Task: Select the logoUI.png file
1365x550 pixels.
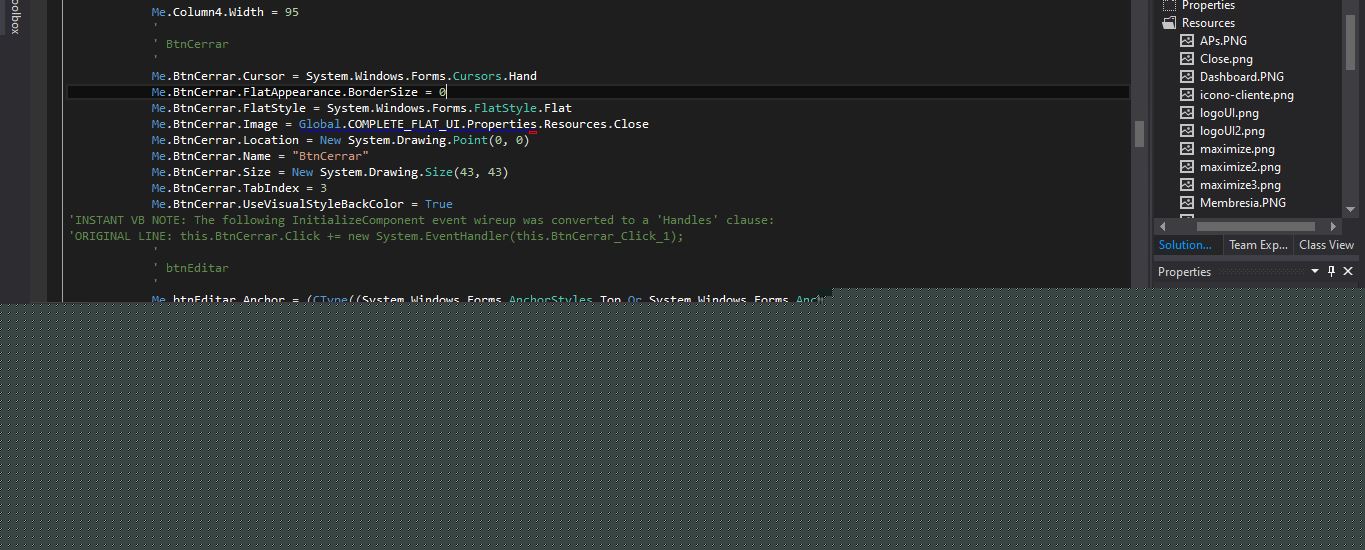Action: click(x=1229, y=113)
